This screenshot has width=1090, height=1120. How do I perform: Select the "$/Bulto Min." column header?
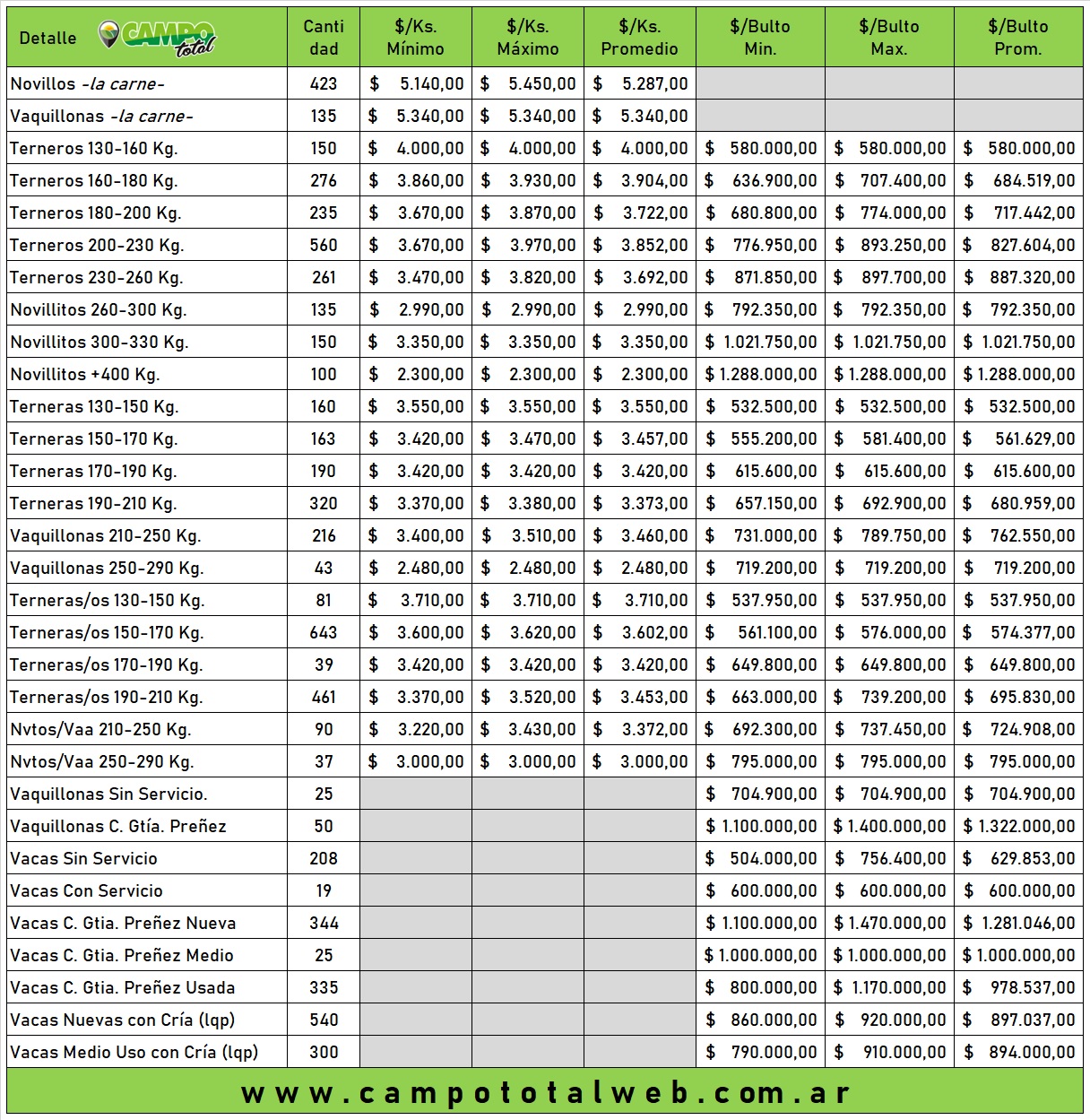(760, 38)
